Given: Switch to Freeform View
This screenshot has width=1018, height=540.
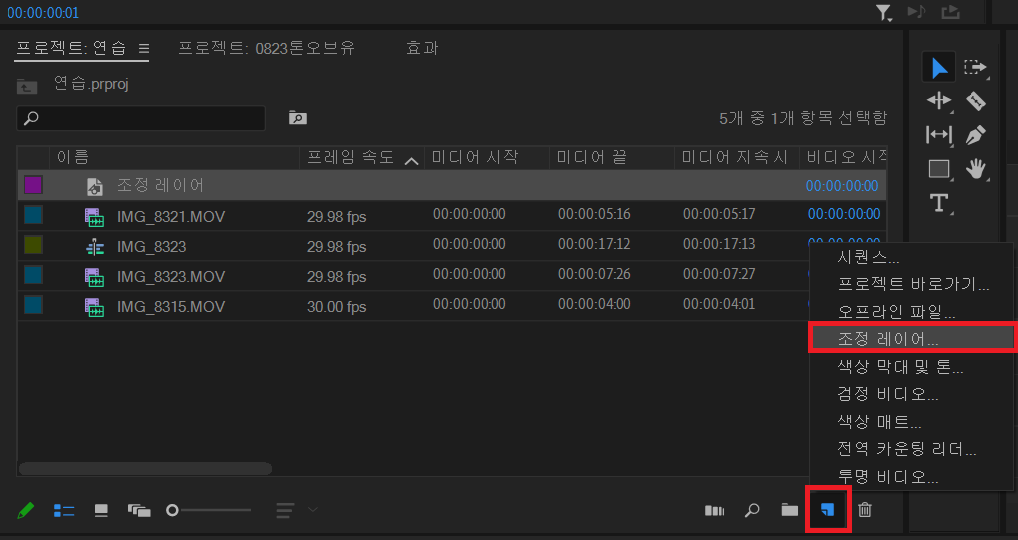Looking at the screenshot, I should [139, 511].
